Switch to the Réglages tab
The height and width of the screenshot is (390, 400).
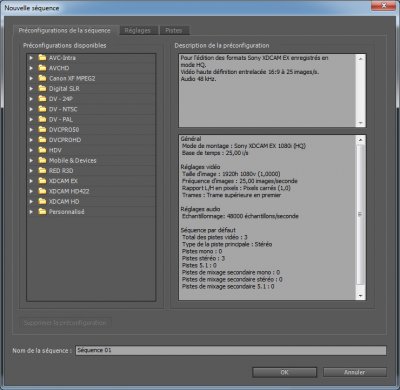pyautogui.click(x=138, y=30)
